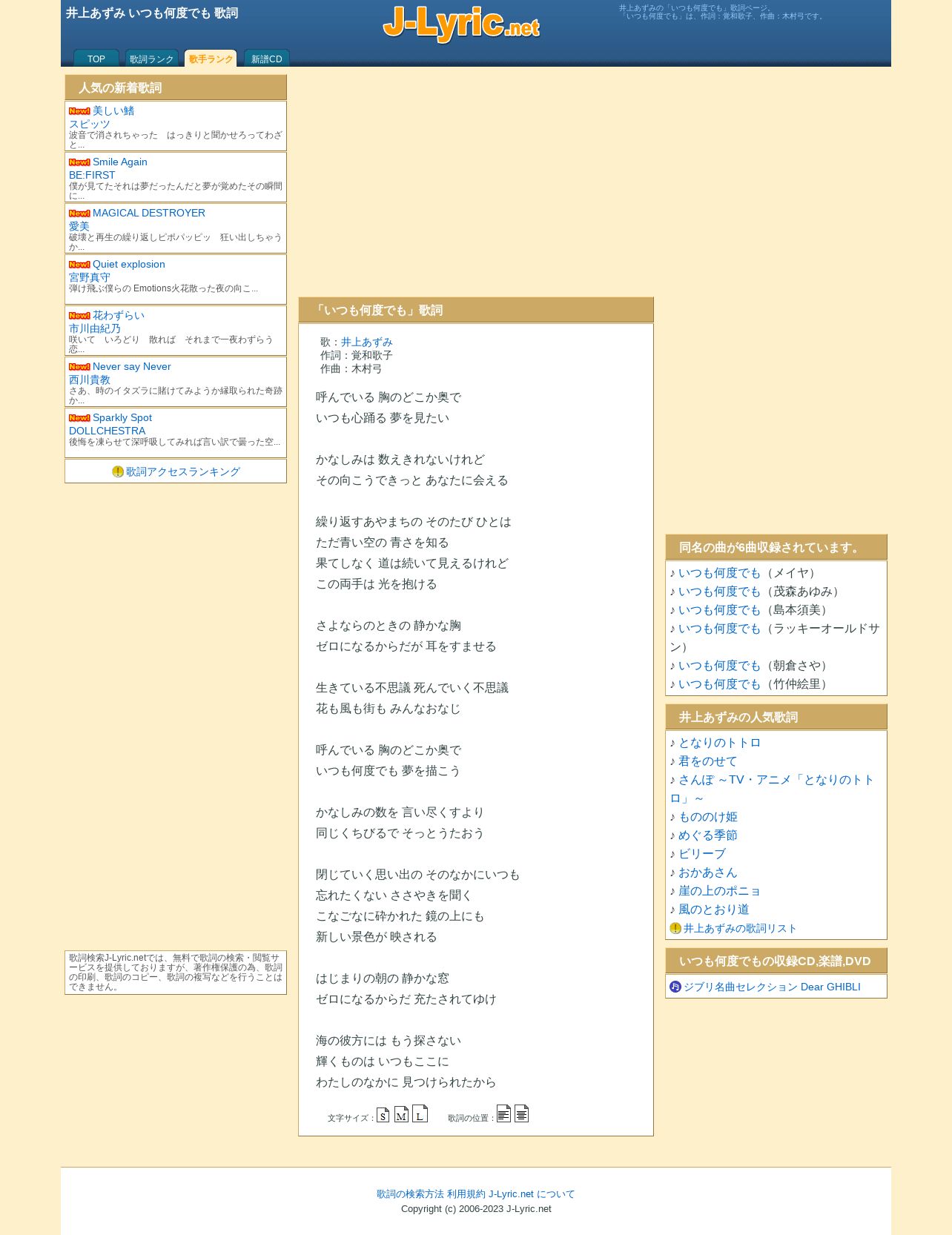Set lyrics font size to large (L icon)
The image size is (952, 1235).
pyautogui.click(x=420, y=1113)
